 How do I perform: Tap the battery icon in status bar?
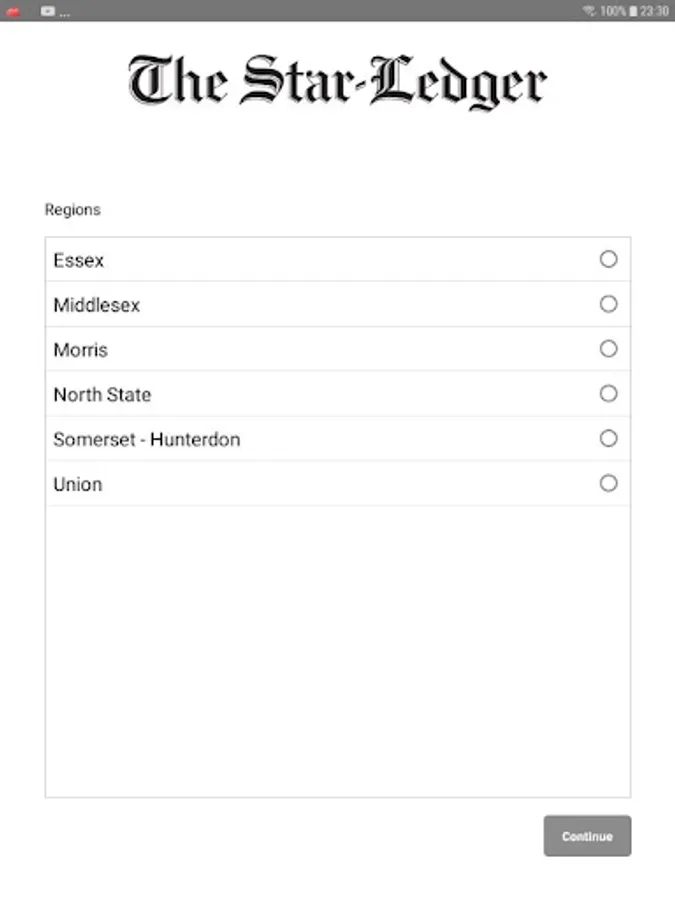(x=633, y=11)
